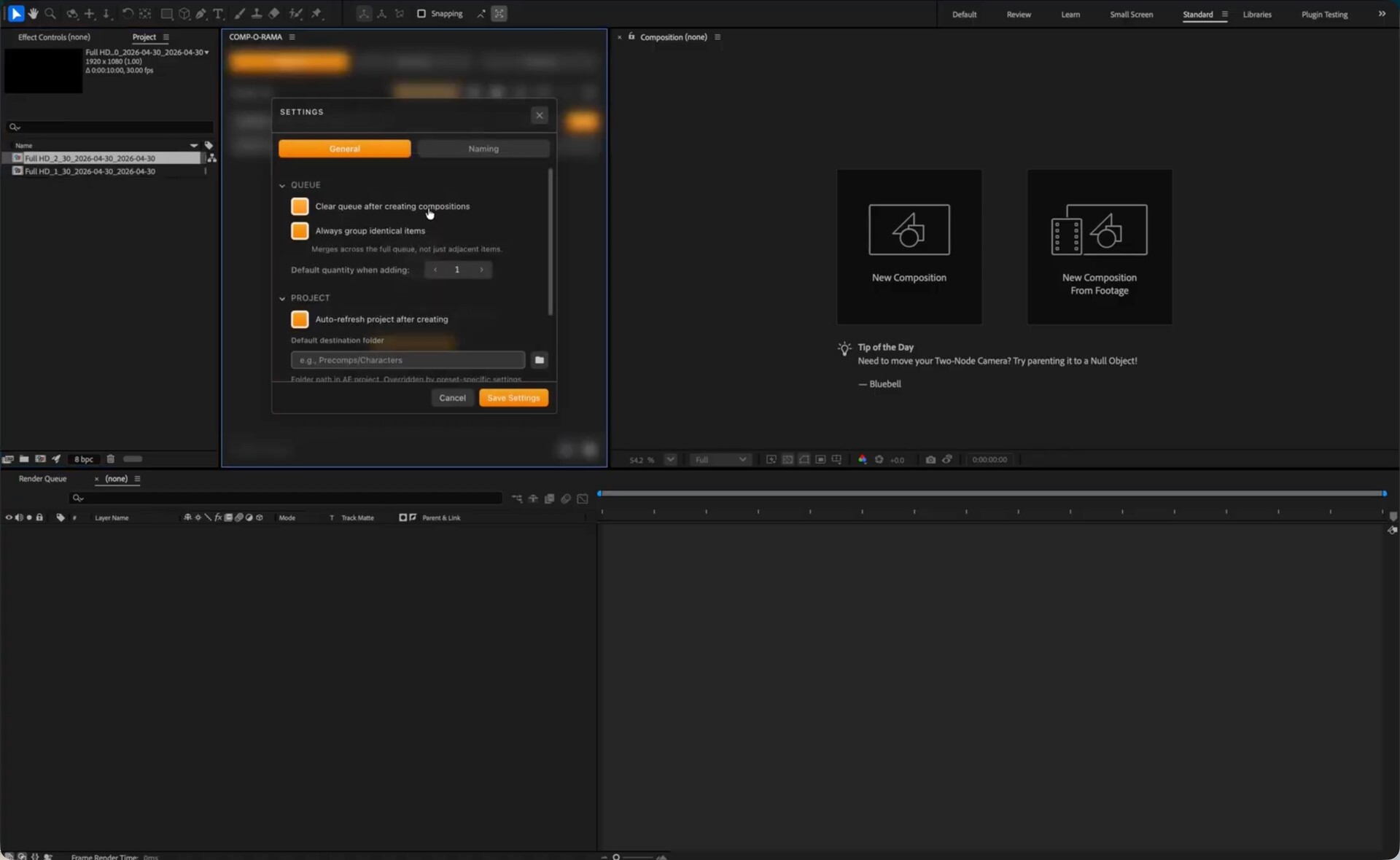Click the motion blur icon in timeline

(566, 499)
